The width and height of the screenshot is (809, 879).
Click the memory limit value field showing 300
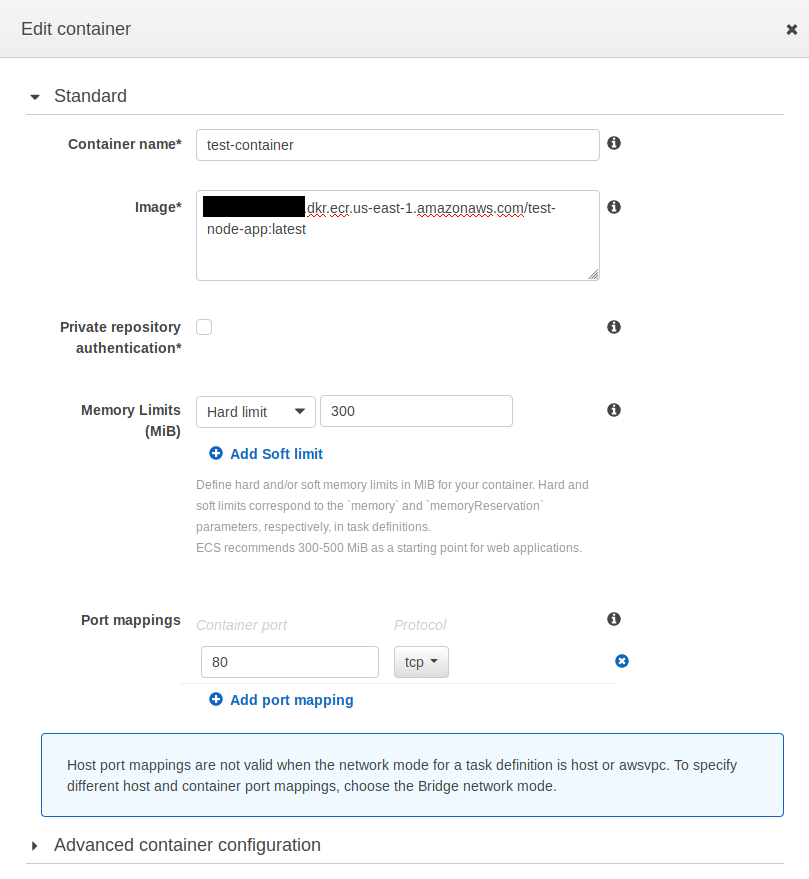(415, 412)
